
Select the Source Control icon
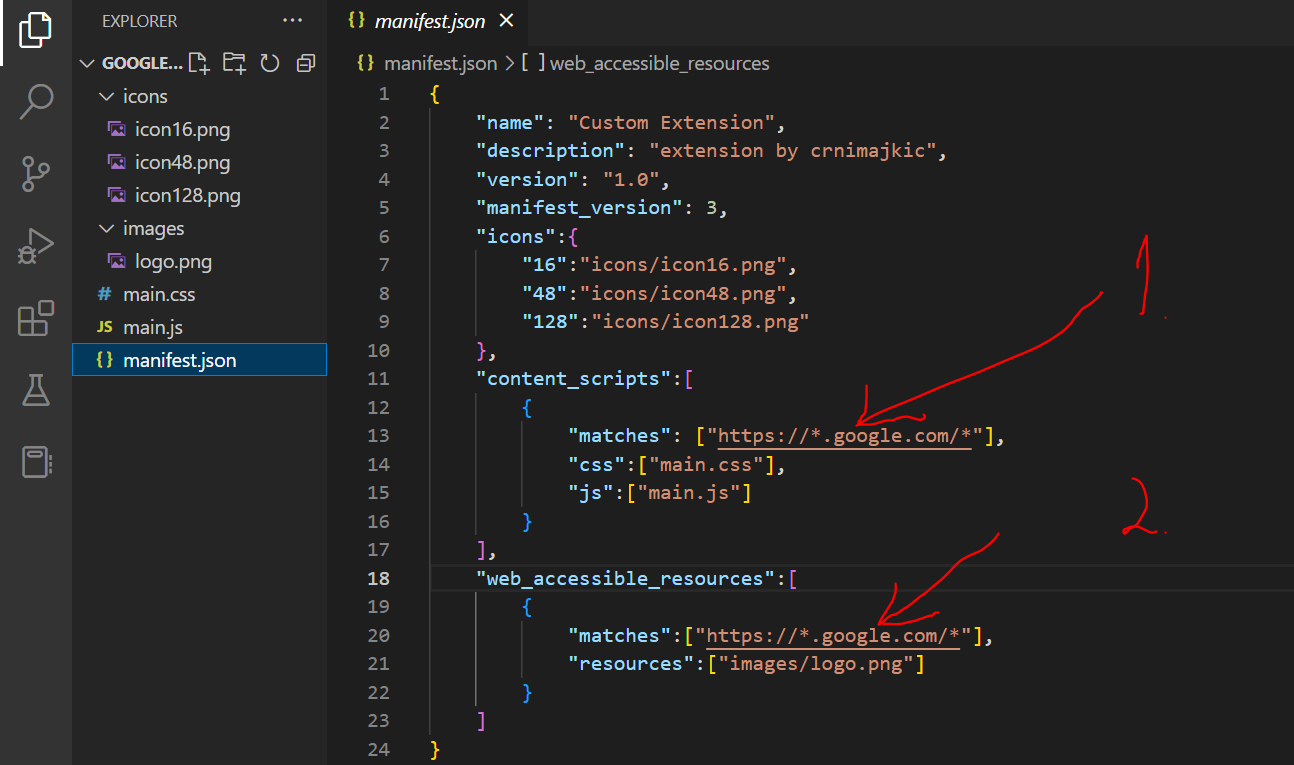[x=36, y=174]
